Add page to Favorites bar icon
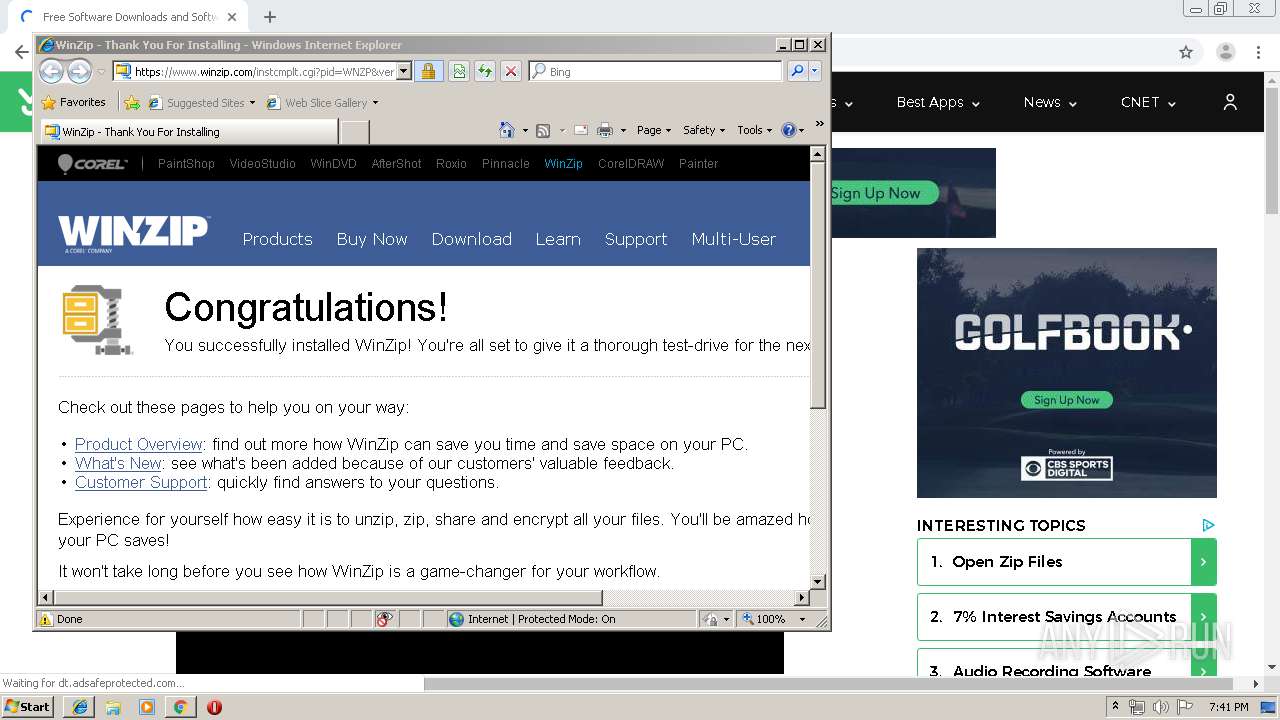 point(132,102)
